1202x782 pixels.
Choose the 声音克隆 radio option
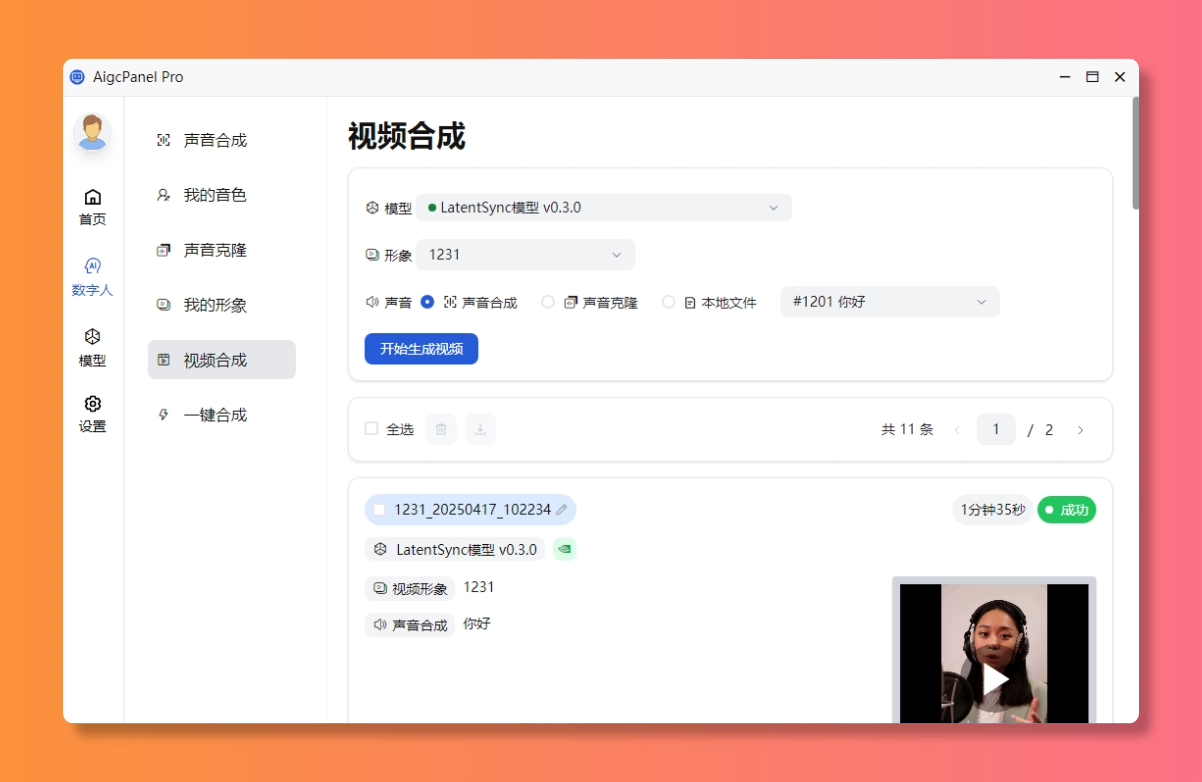(x=548, y=302)
